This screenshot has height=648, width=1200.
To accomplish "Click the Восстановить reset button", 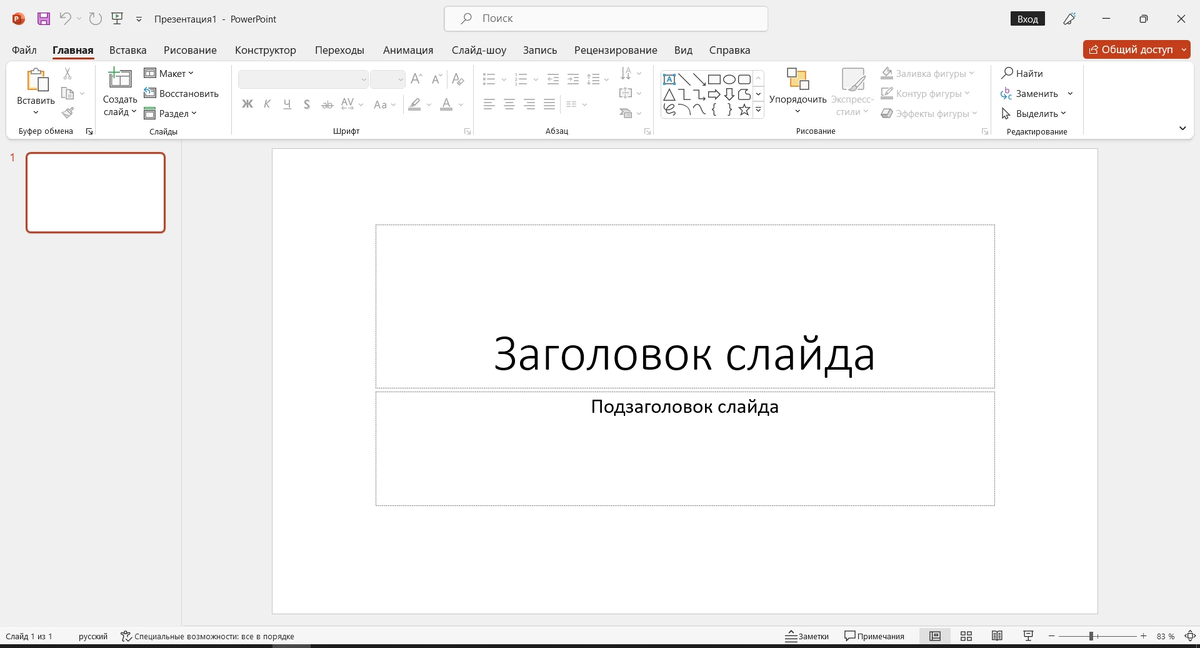I will 181,93.
